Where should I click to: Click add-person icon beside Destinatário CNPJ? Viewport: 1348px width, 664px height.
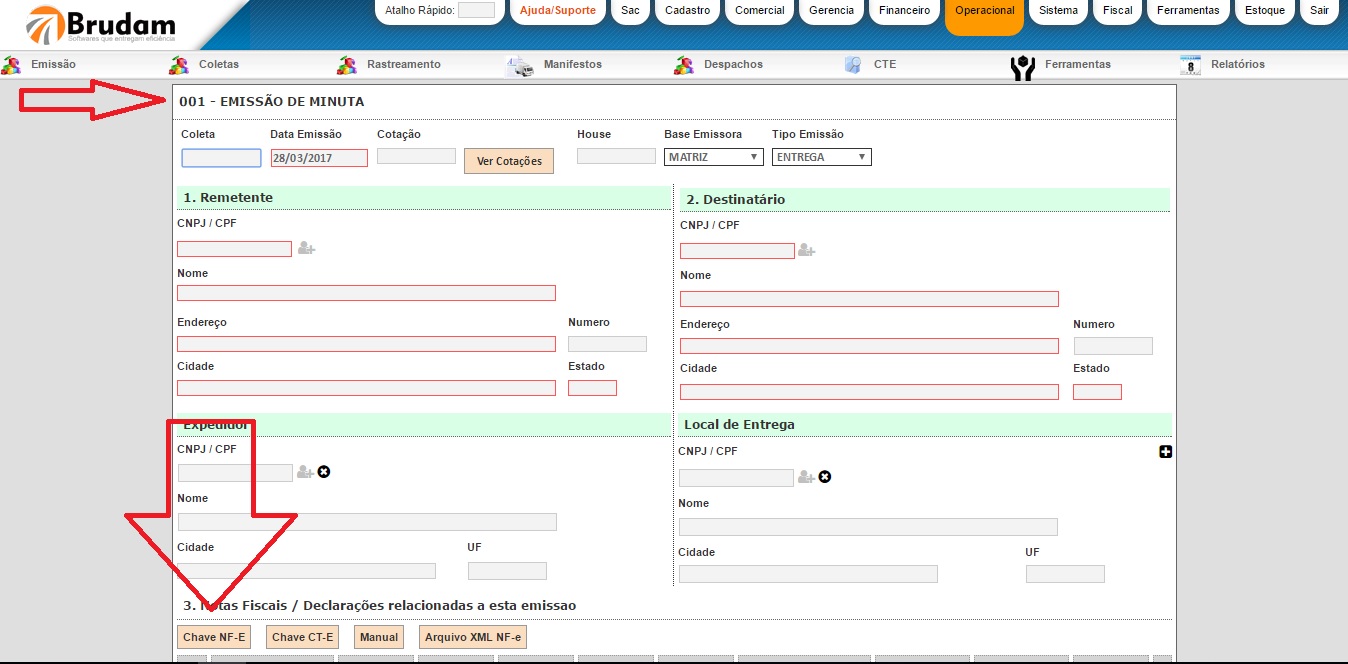click(806, 251)
